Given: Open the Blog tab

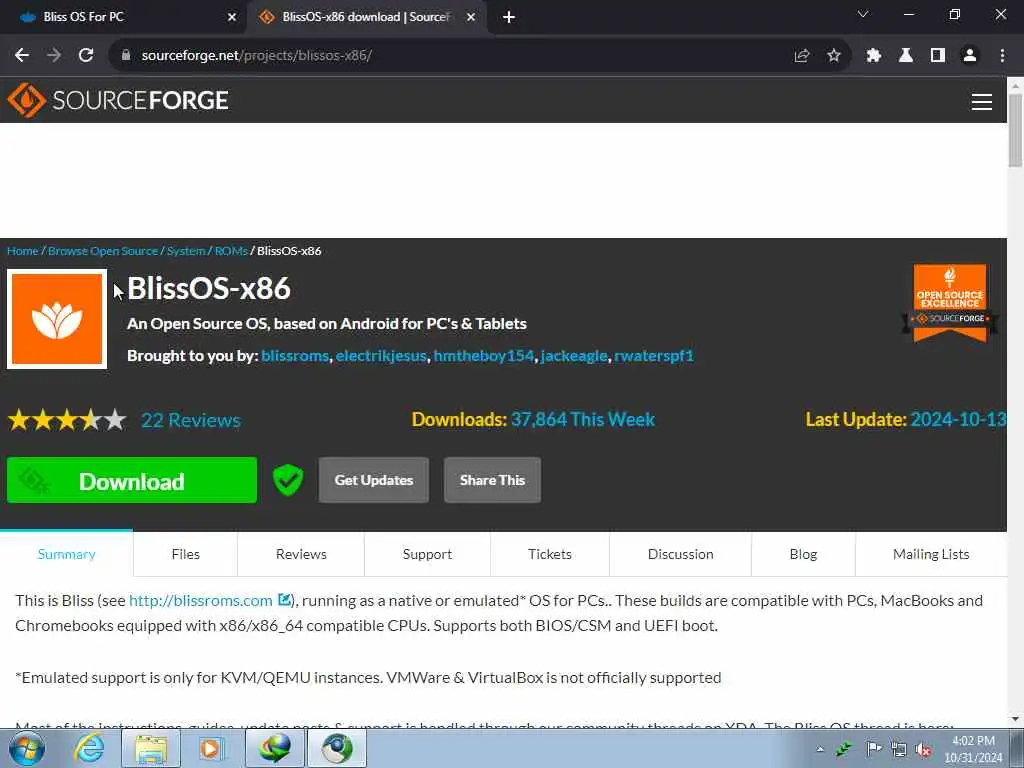Looking at the screenshot, I should click(803, 554).
